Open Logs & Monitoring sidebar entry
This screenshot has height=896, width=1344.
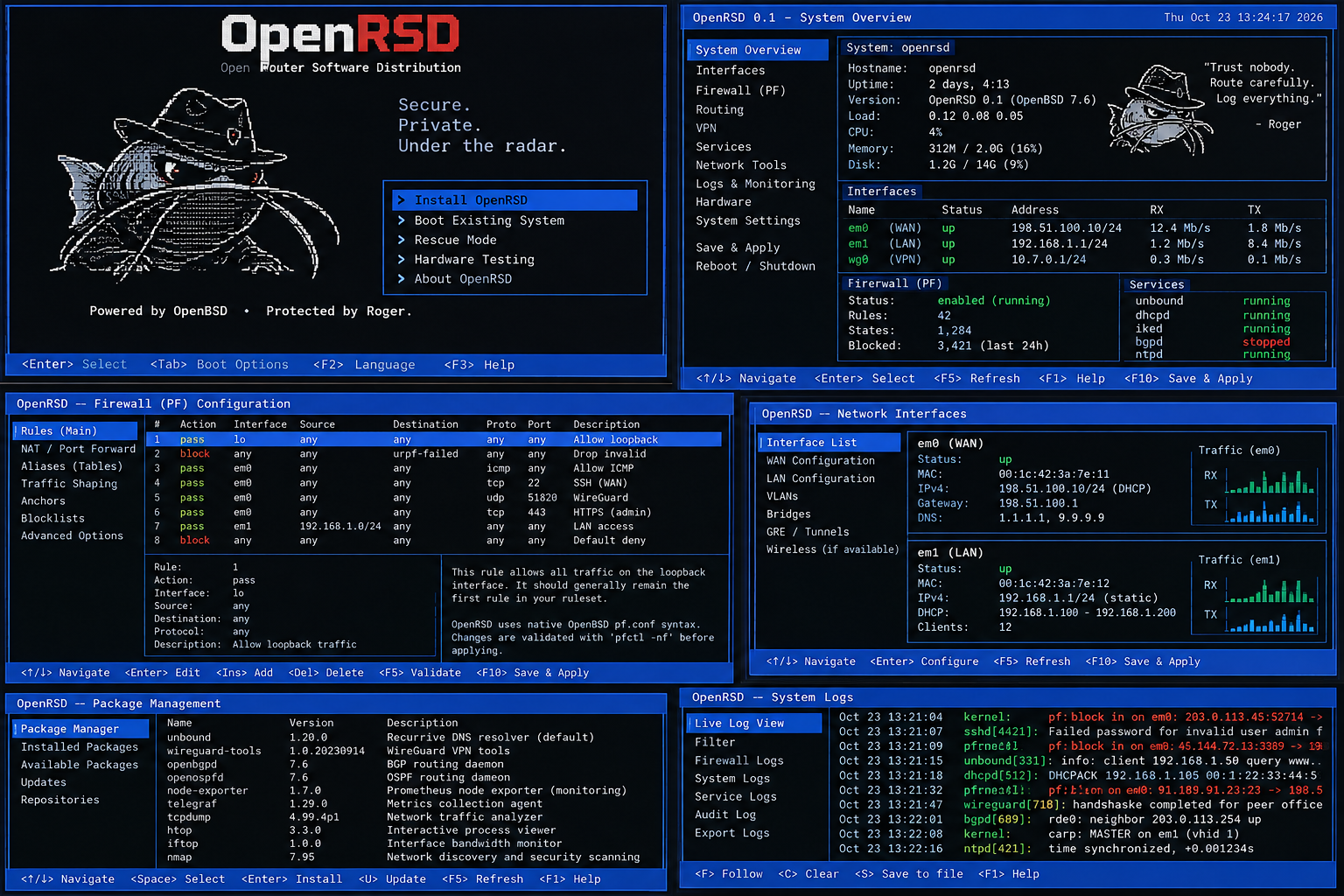[x=755, y=184]
